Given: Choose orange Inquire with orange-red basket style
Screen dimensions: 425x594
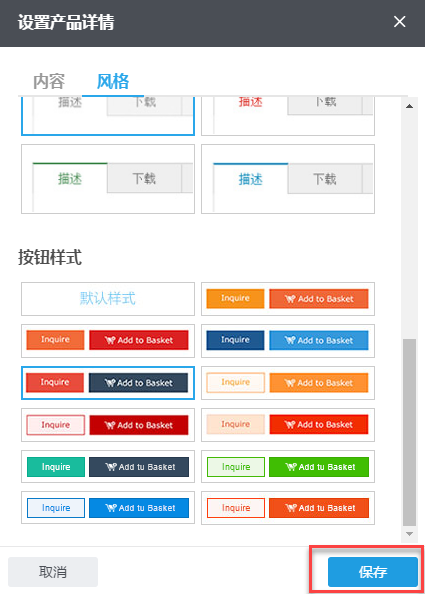Looking at the screenshot, I should tap(288, 299).
